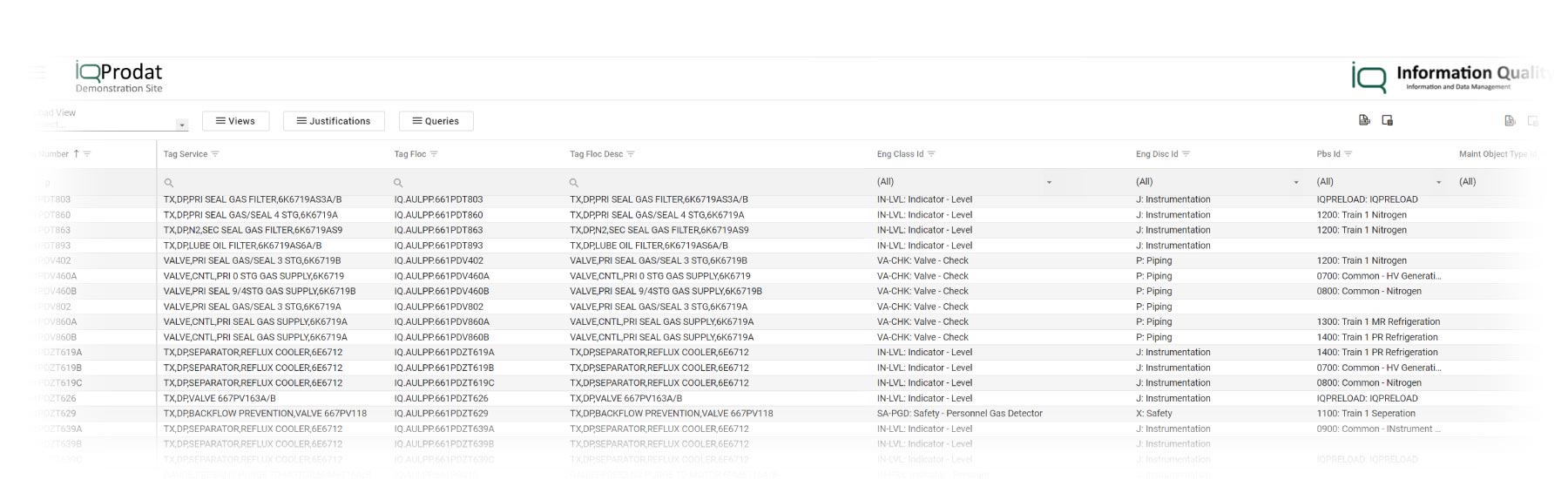This screenshot has width=1568, height=479.
Task: Open the Views menu
Action: pyautogui.click(x=235, y=121)
